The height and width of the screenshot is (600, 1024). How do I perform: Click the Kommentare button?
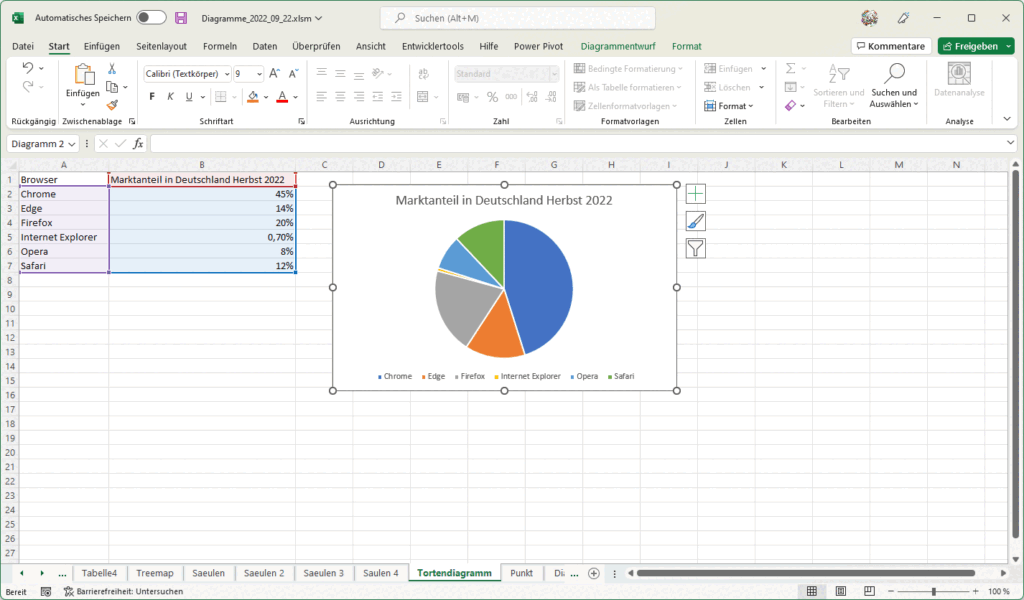coord(891,46)
